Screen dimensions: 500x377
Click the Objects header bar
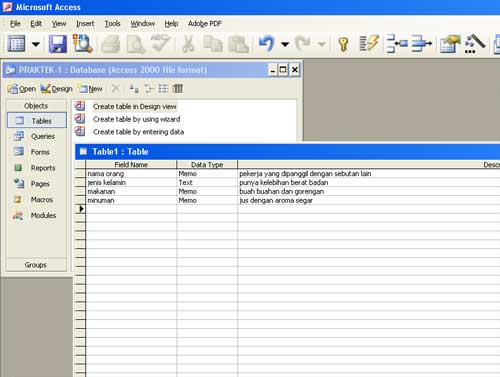coord(36,106)
